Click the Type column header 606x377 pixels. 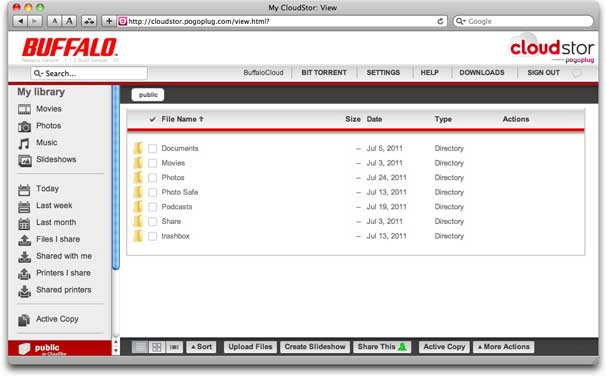tap(443, 119)
